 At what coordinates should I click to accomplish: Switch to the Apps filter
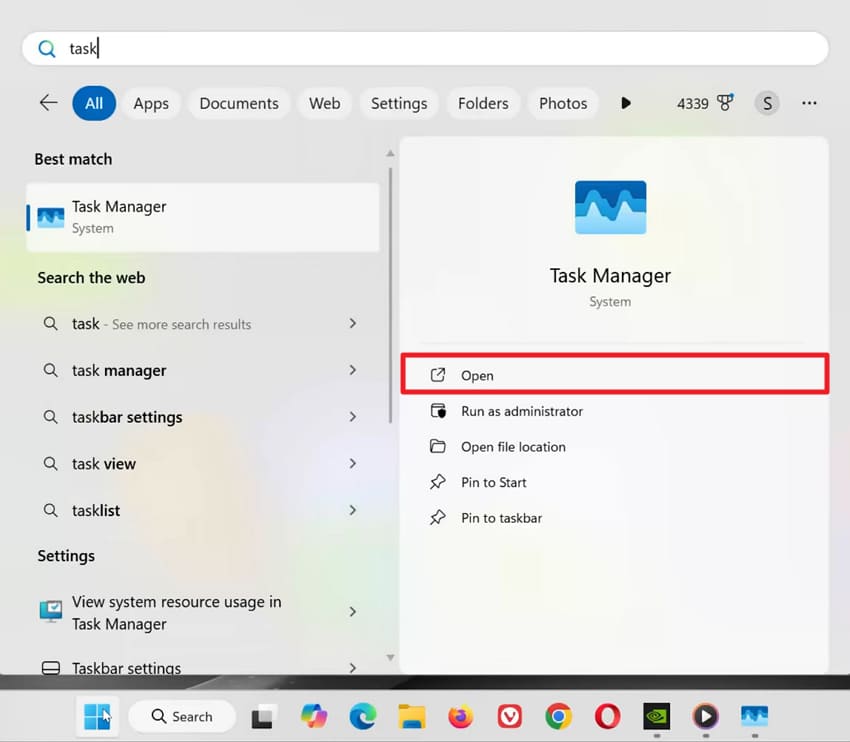pos(151,103)
